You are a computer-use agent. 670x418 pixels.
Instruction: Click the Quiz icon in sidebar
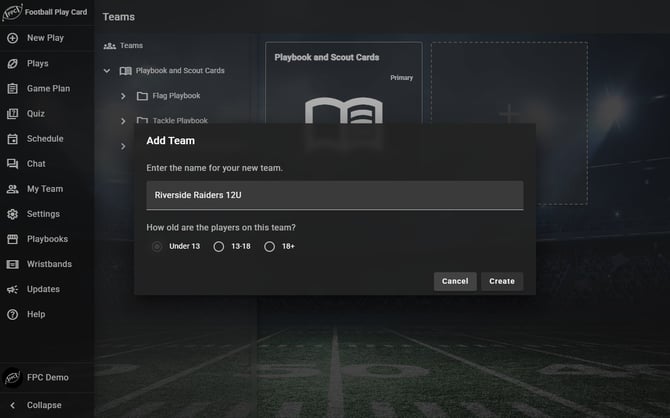point(12,114)
